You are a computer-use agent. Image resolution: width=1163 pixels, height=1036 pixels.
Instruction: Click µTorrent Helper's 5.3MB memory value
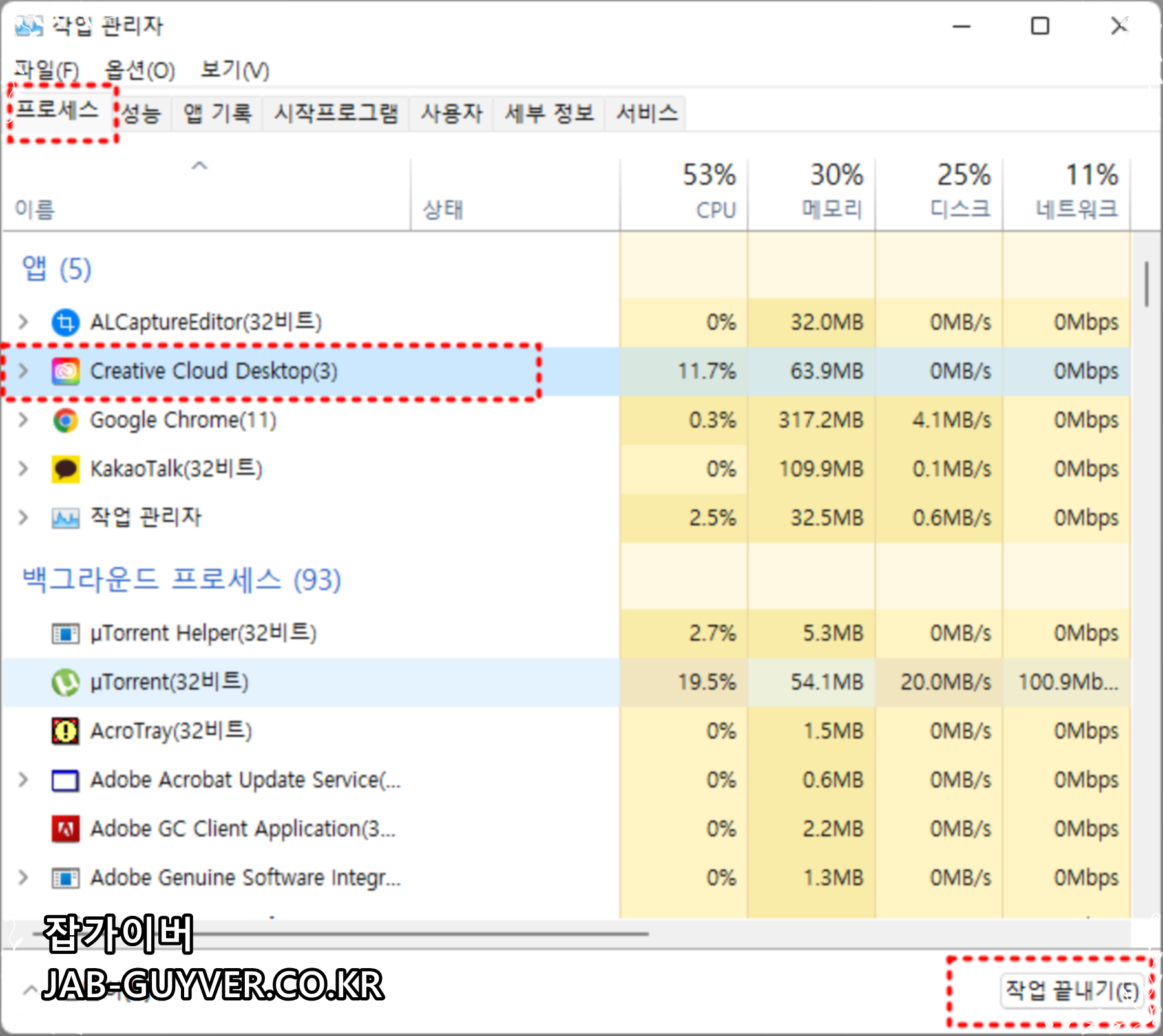point(833,633)
